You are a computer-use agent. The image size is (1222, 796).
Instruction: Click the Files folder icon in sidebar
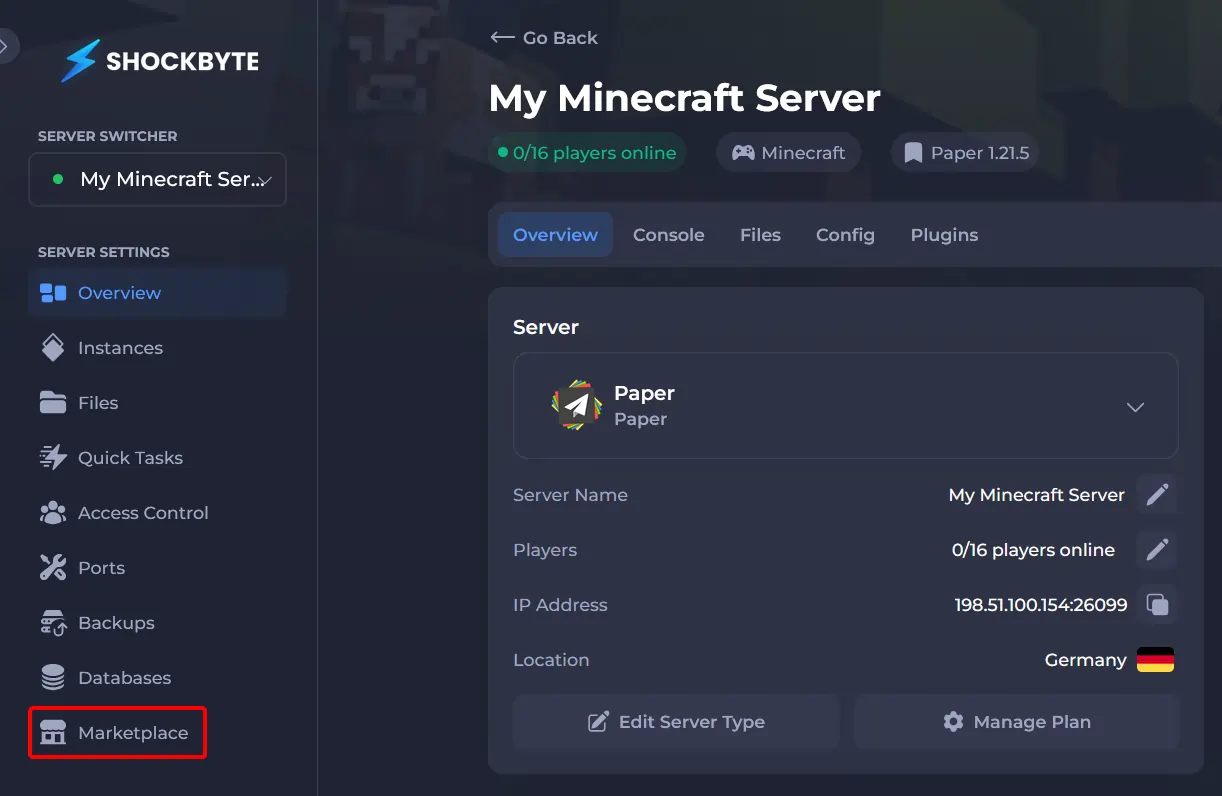coord(52,403)
